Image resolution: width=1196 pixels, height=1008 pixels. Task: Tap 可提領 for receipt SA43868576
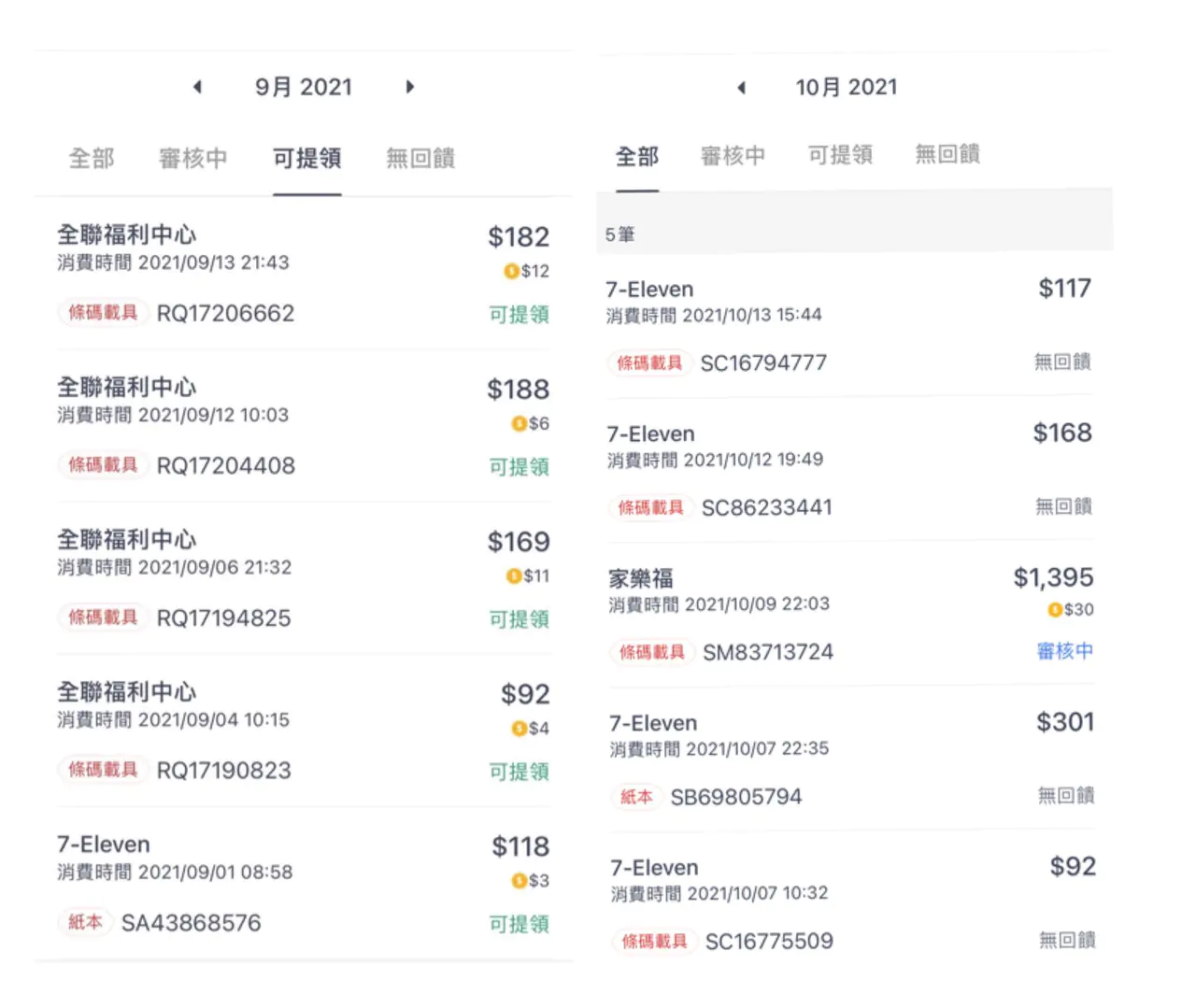[520, 924]
